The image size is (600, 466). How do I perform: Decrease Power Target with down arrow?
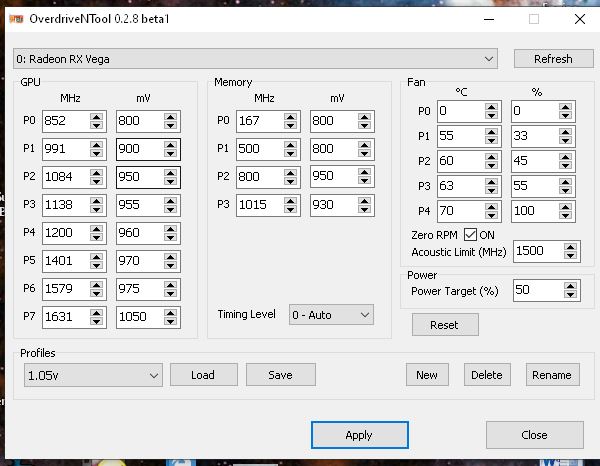[570, 295]
